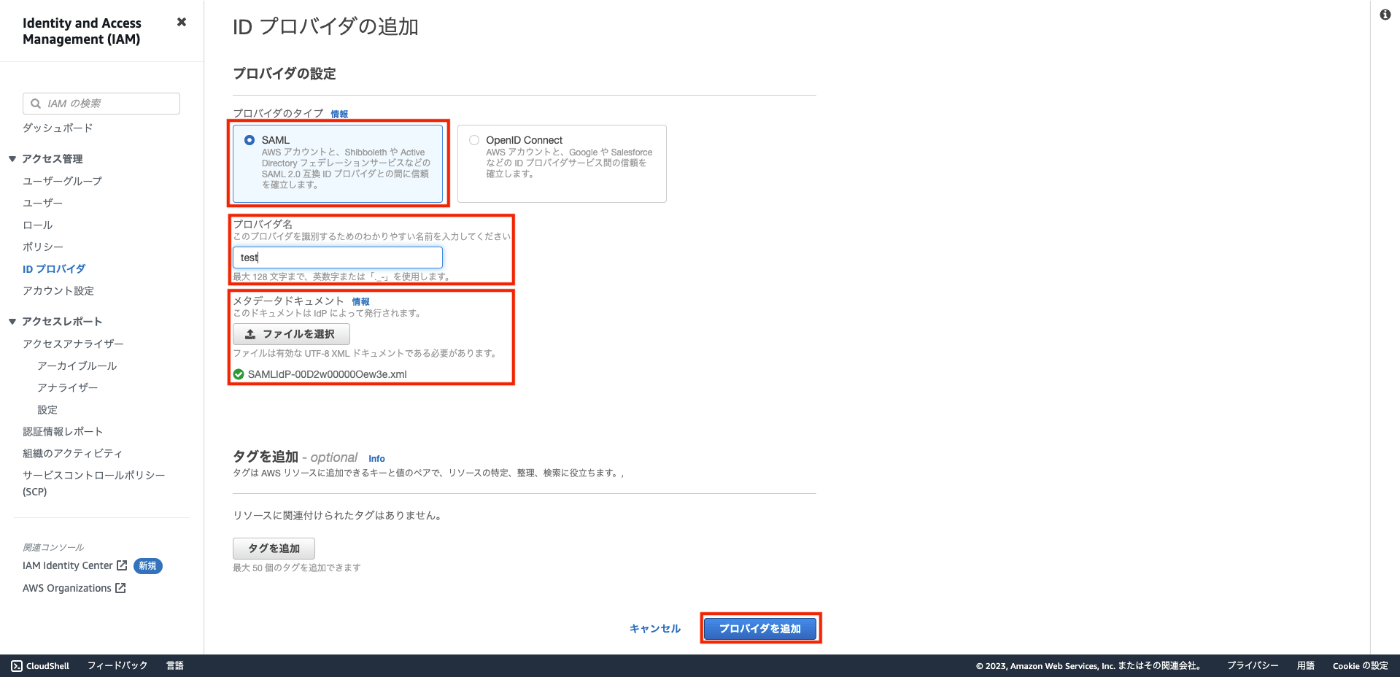
Task: Open アカウント設定 in sidebar
Action: pyautogui.click(x=58, y=291)
